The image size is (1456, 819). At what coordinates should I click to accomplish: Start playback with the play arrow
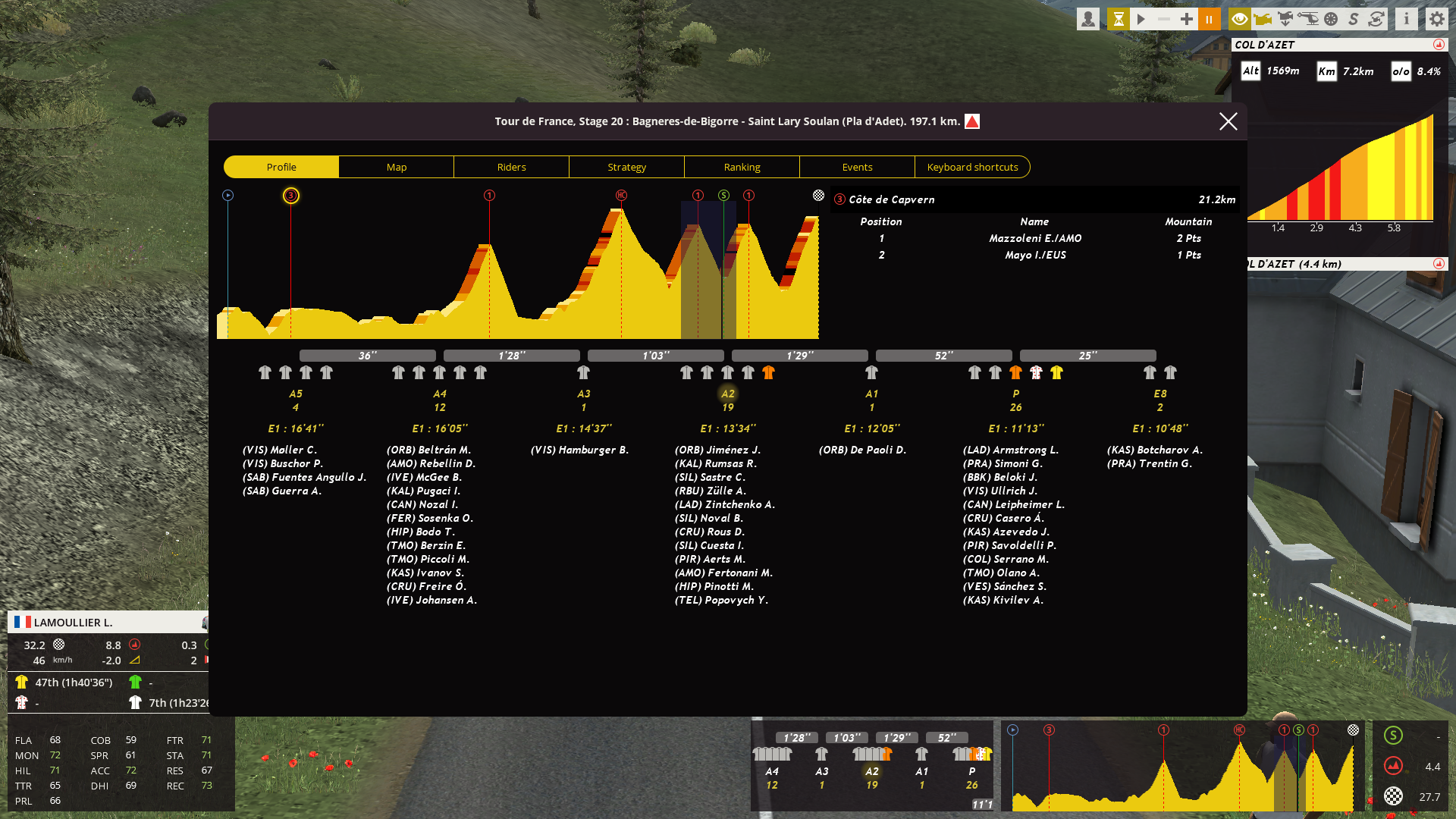pos(1141,19)
